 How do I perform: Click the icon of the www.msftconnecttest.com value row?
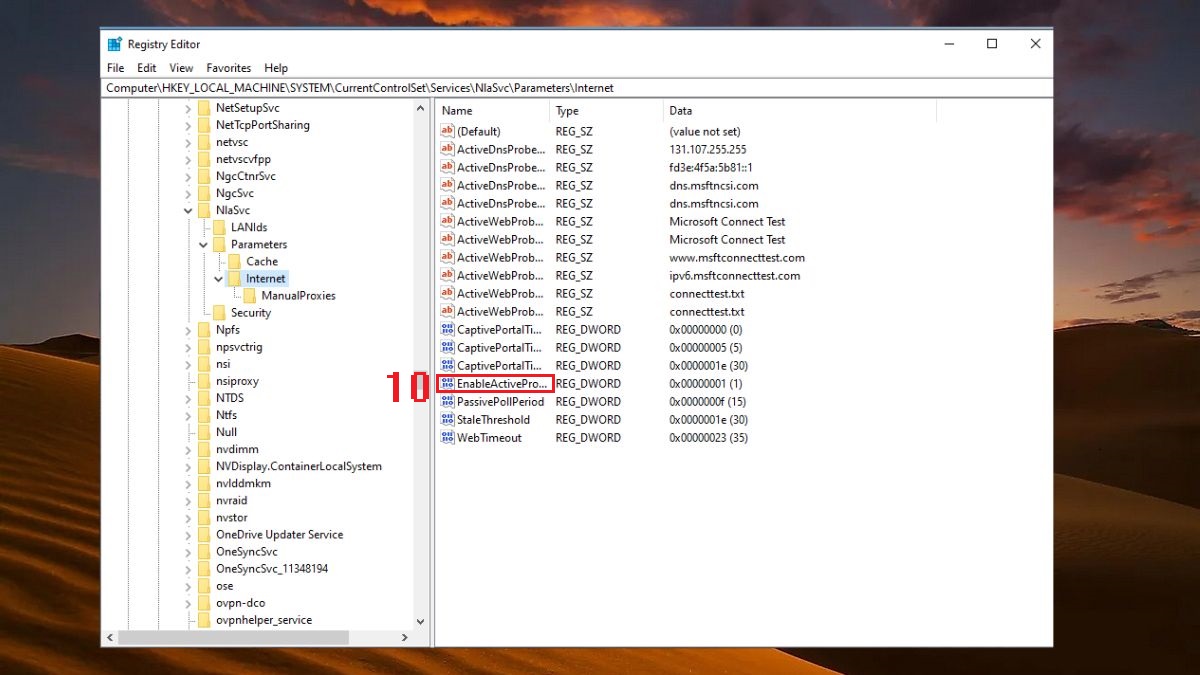(x=447, y=257)
